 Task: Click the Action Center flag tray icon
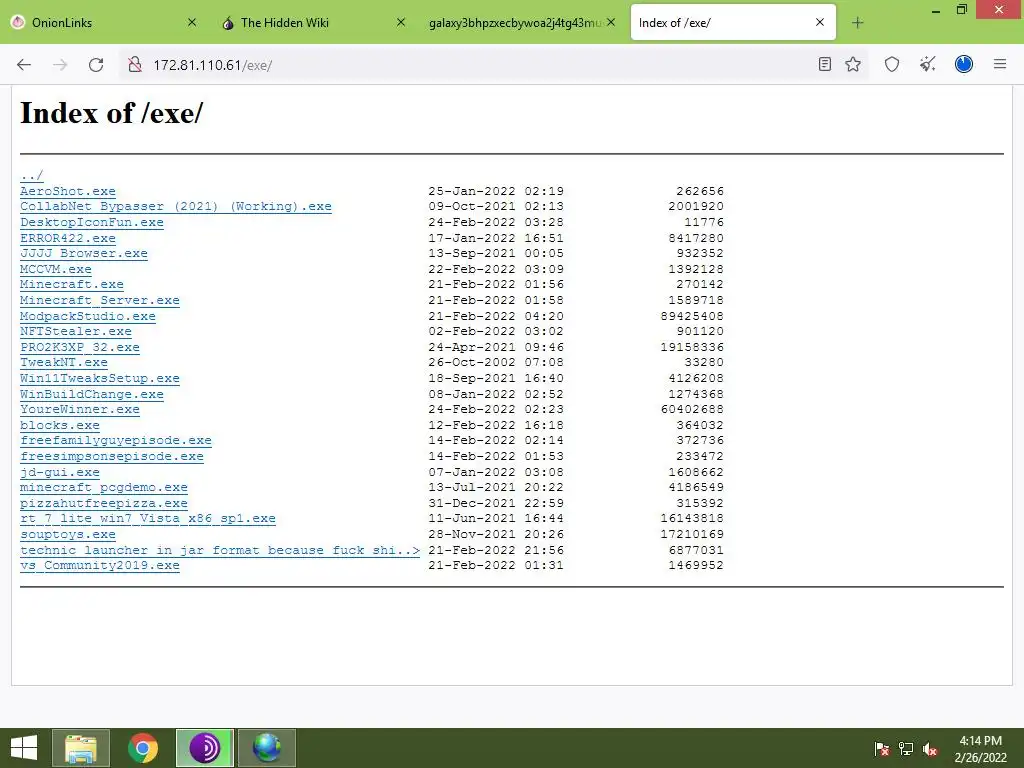click(x=882, y=748)
